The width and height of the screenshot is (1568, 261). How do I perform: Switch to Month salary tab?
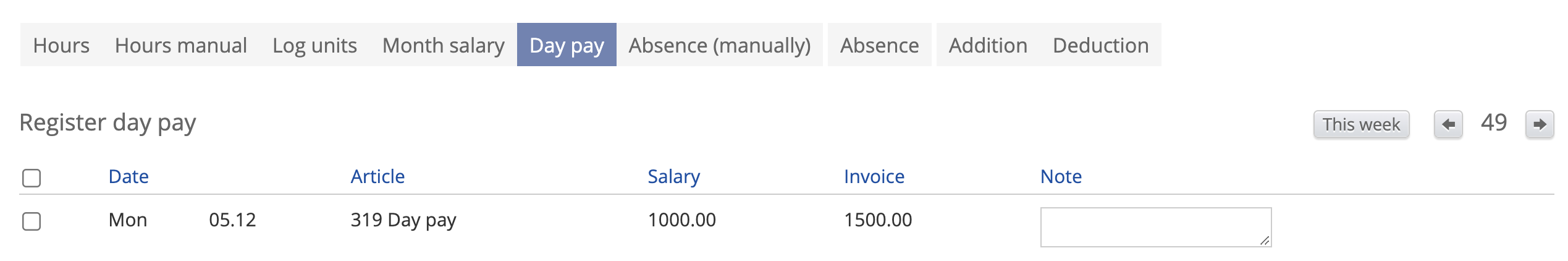tap(443, 45)
